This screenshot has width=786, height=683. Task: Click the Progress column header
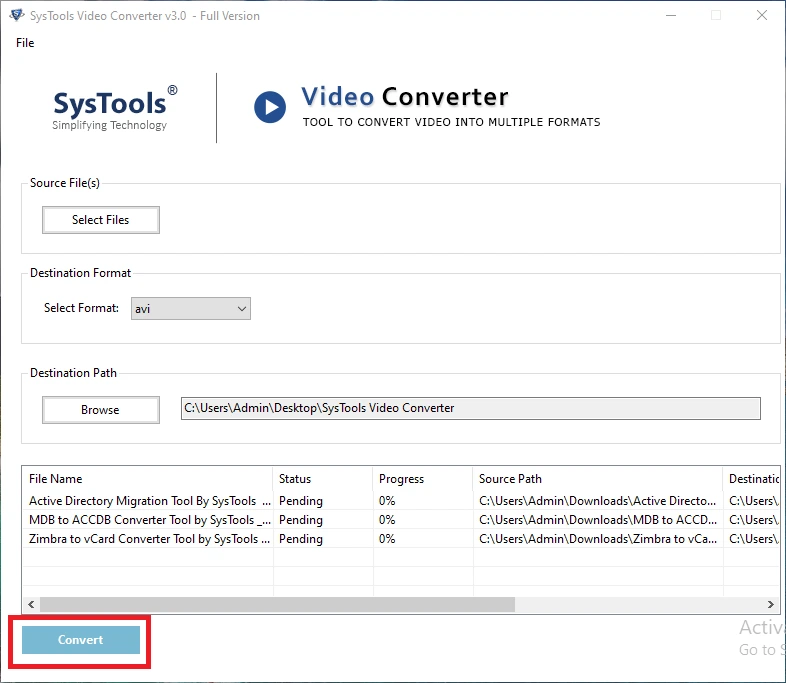[x=401, y=479]
